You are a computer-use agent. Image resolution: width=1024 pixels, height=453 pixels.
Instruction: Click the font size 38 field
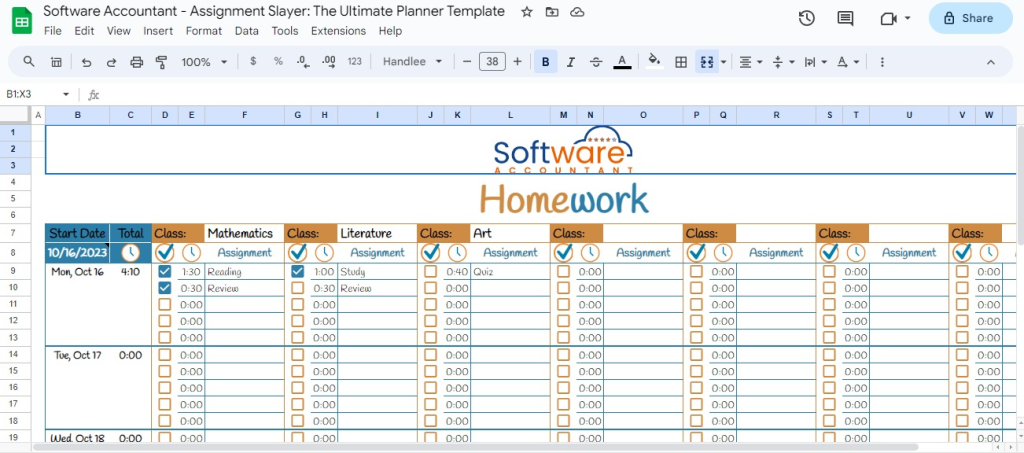[x=492, y=61]
